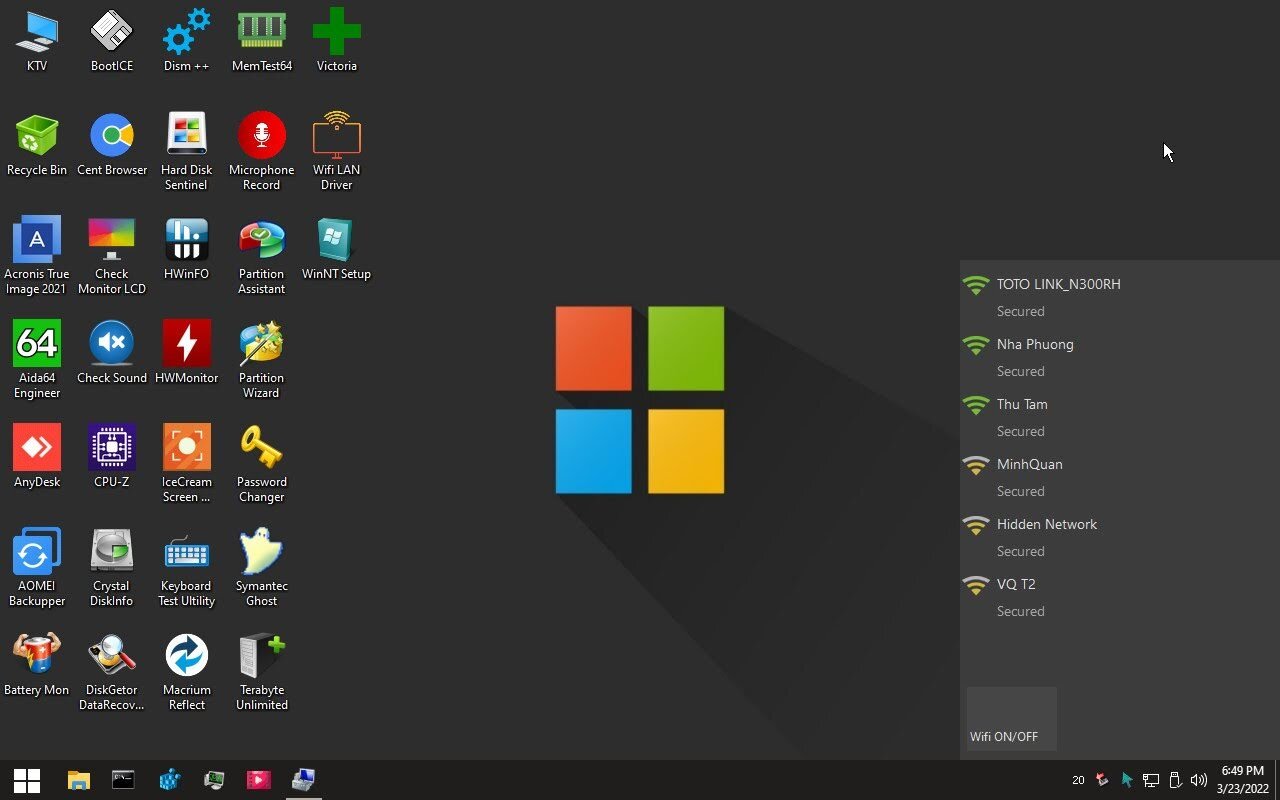Open Password Changer key icon
The height and width of the screenshot is (800, 1280).
click(262, 463)
